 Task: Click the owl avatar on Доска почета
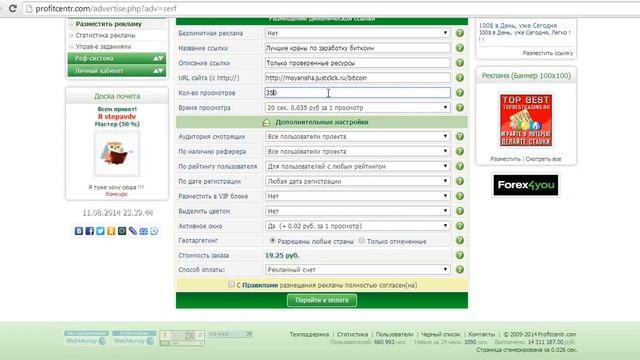117,153
